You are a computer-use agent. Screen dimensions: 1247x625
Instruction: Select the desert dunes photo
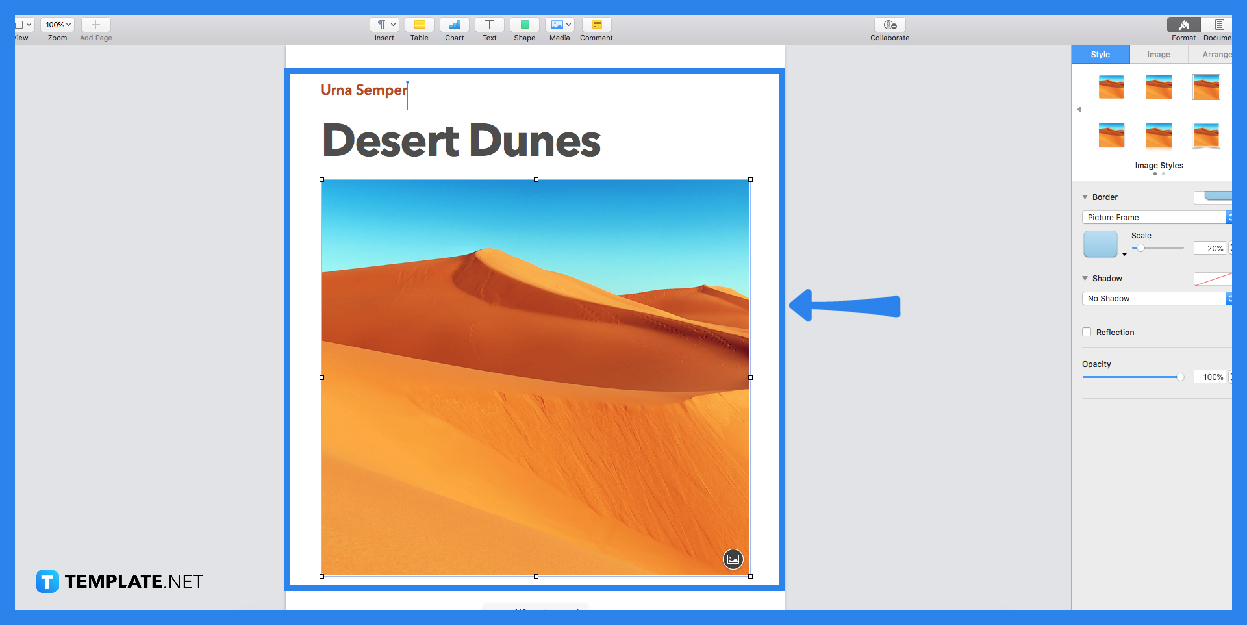click(535, 377)
